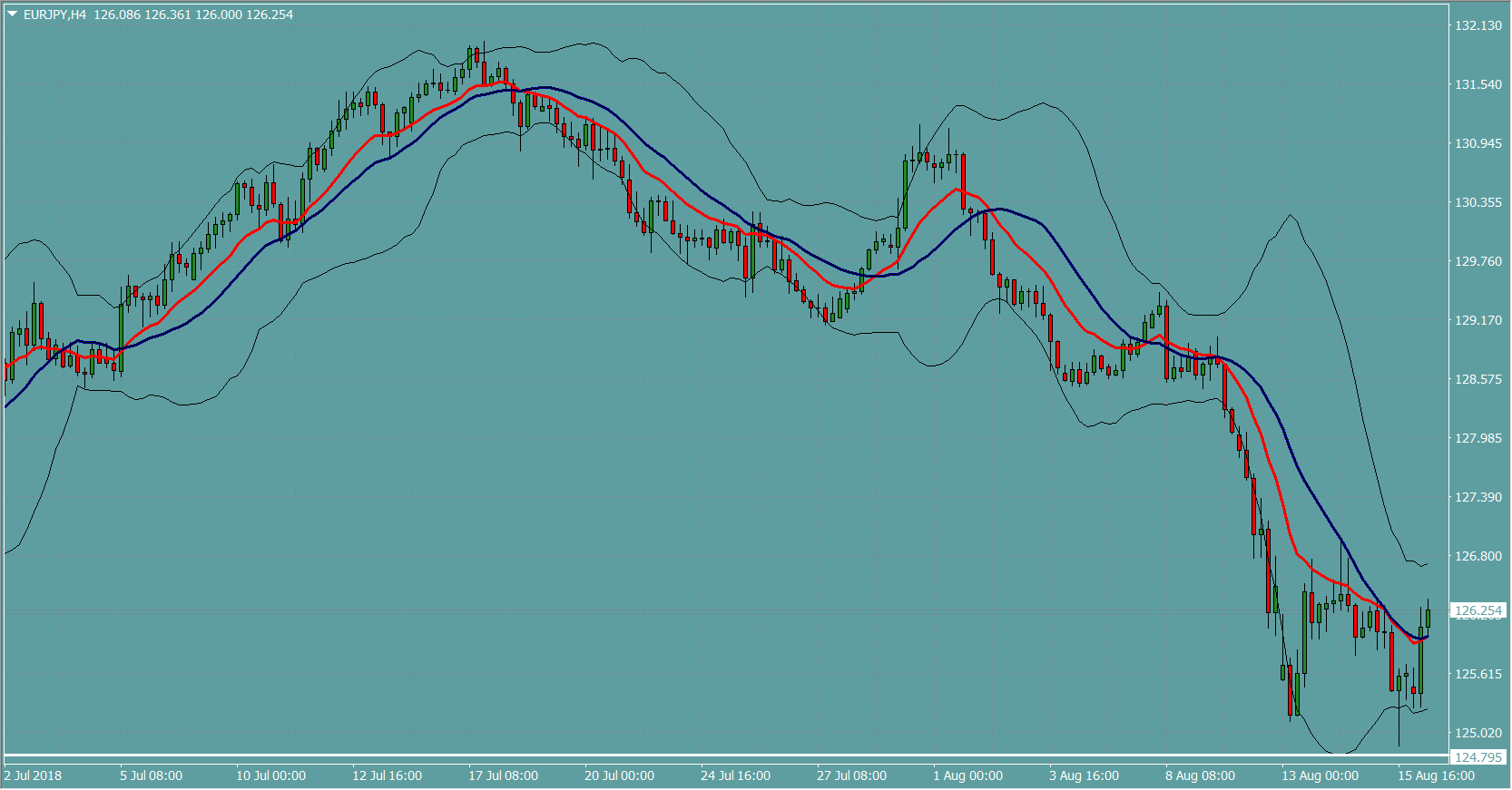Click the 132.130 price scale label

click(x=1478, y=25)
